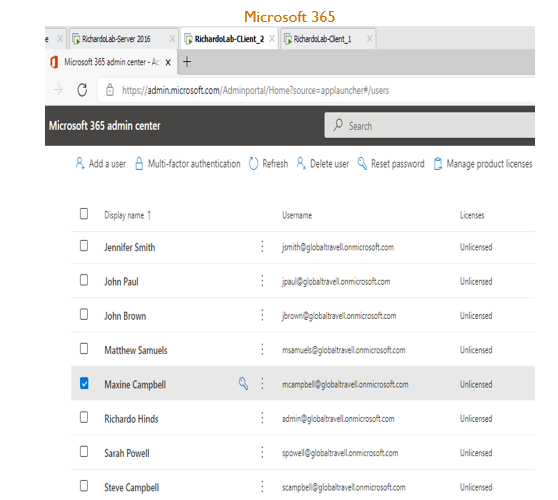Screen dimensions: 558x500
Task: Reload the page with the browser refresh button
Action: point(82,90)
